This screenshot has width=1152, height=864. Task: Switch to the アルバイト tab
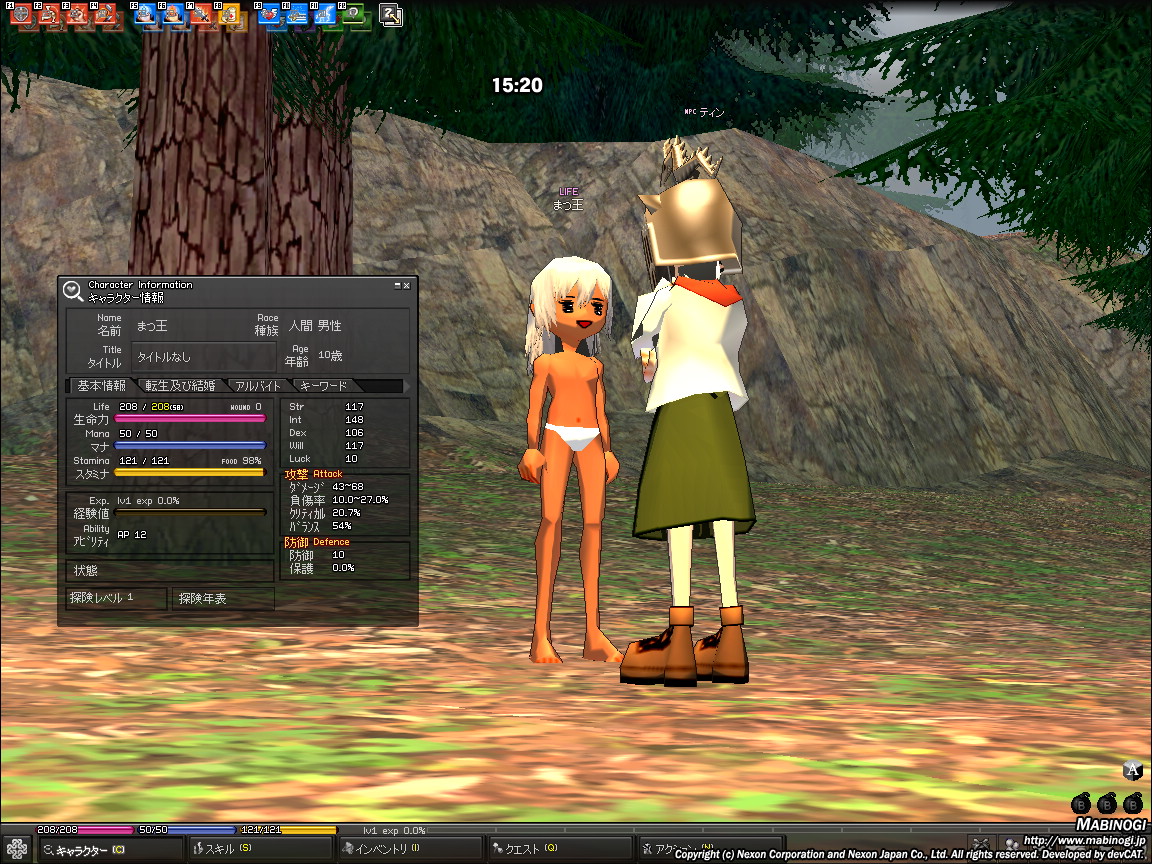(258, 386)
